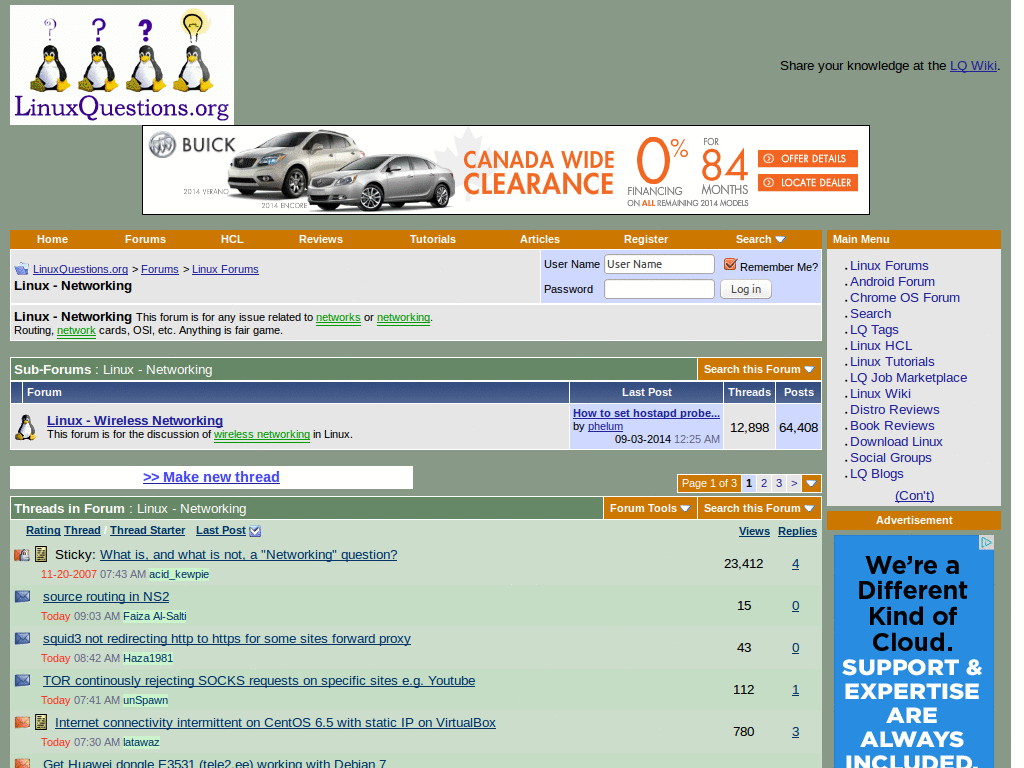Viewport: 1024px width, 768px height.
Task: Click the Log in button
Action: (746, 289)
